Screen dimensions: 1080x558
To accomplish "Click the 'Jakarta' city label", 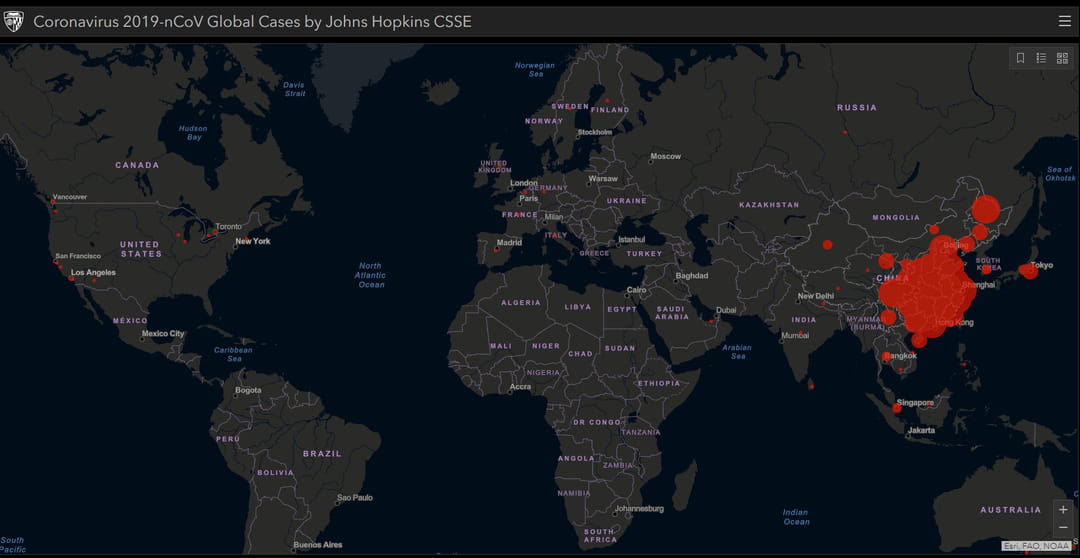I will click(x=922, y=430).
